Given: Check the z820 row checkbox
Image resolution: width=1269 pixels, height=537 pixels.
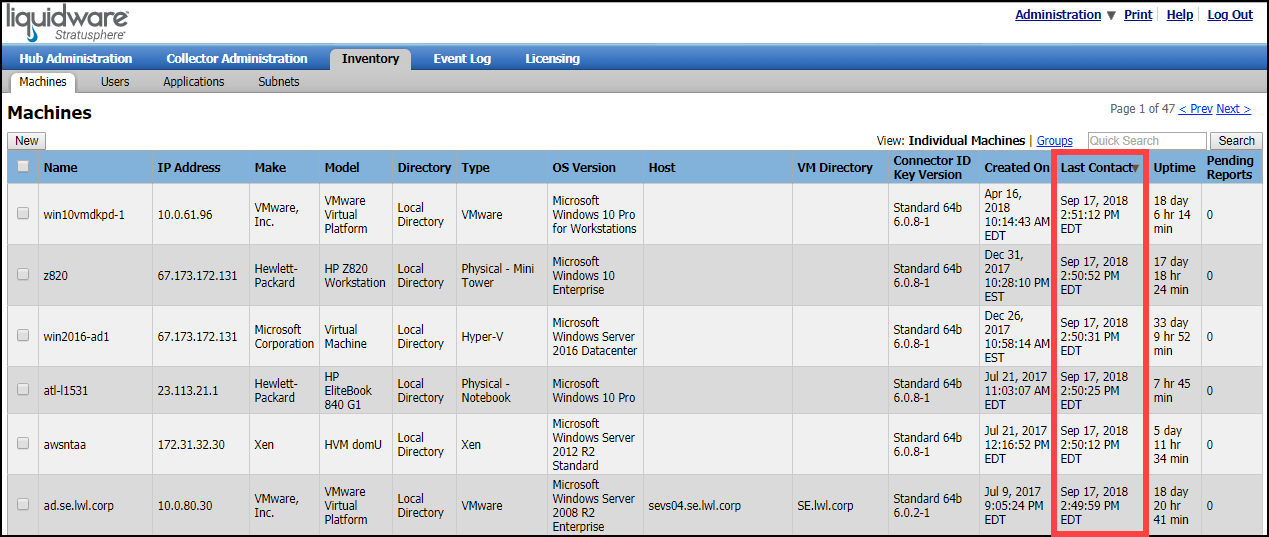Looking at the screenshot, I should 23,275.
